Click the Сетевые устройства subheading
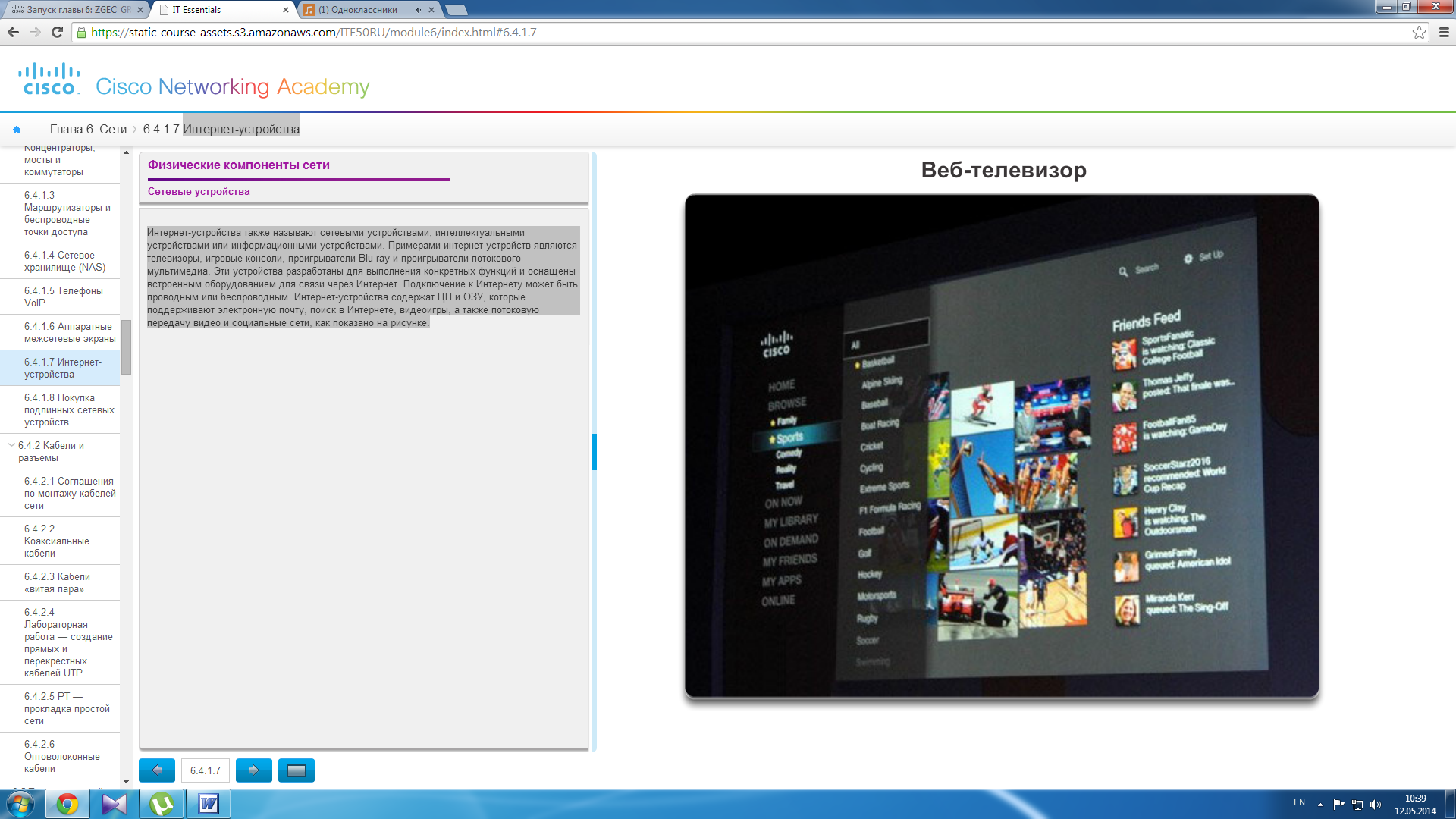Image resolution: width=1456 pixels, height=819 pixels. coord(199,191)
